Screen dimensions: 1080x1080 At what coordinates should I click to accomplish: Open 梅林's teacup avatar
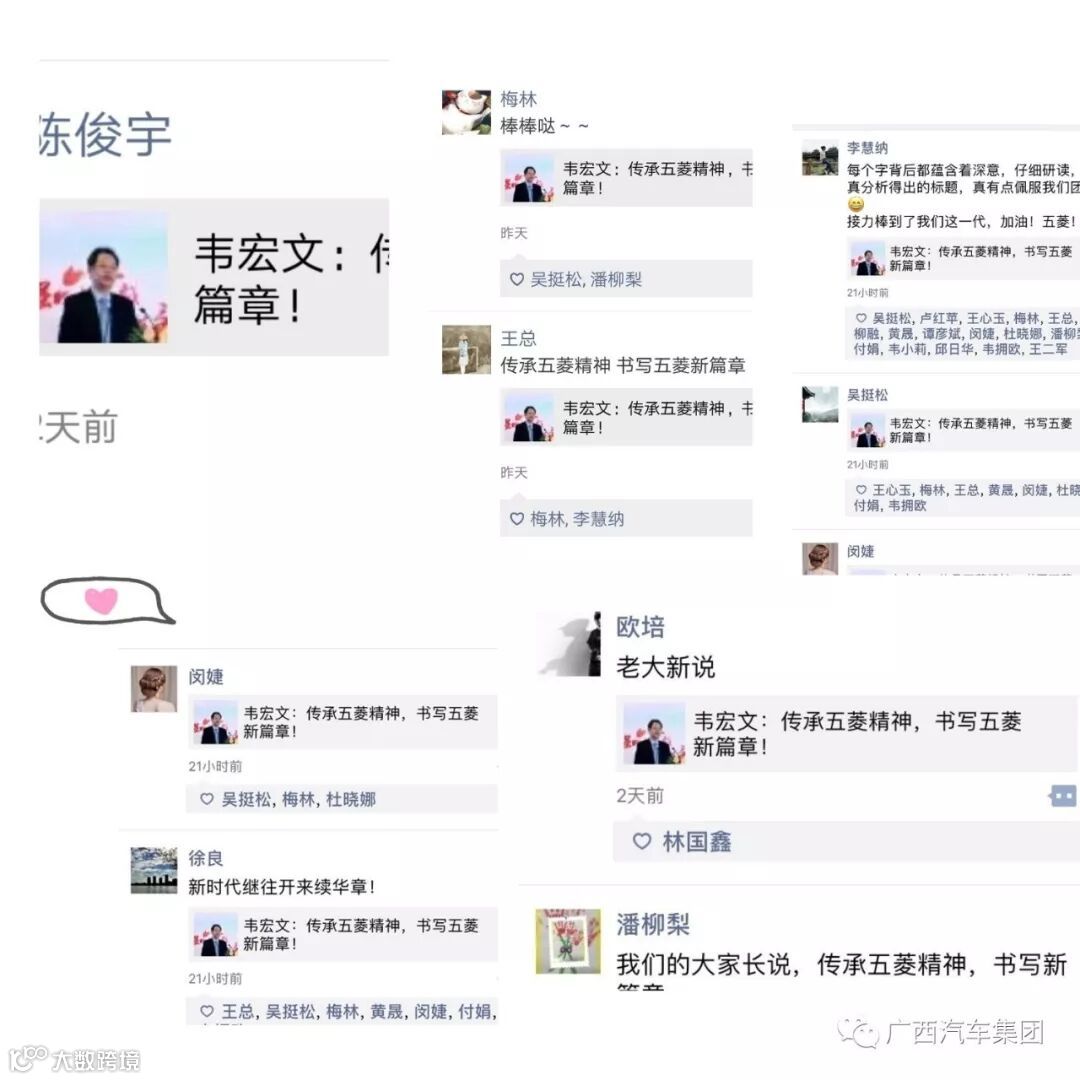(x=466, y=112)
